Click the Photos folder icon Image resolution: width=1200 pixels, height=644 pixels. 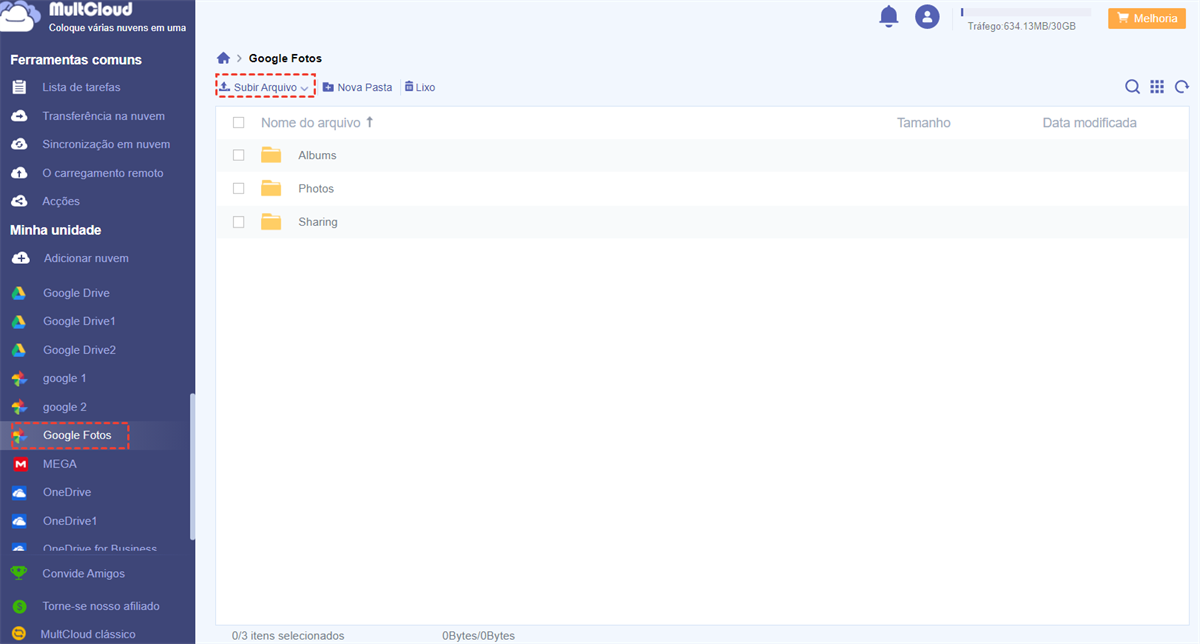click(271, 188)
